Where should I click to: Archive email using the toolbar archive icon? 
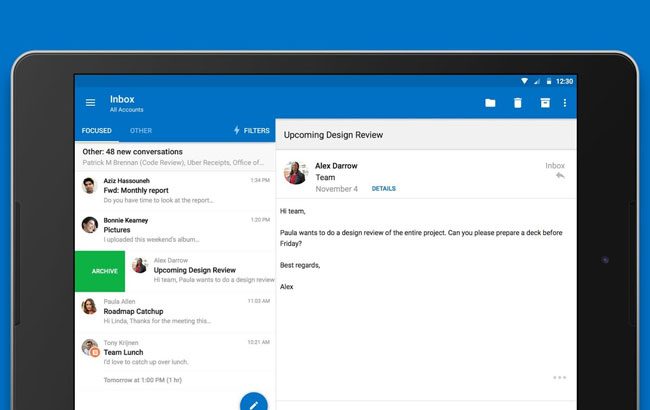545,103
